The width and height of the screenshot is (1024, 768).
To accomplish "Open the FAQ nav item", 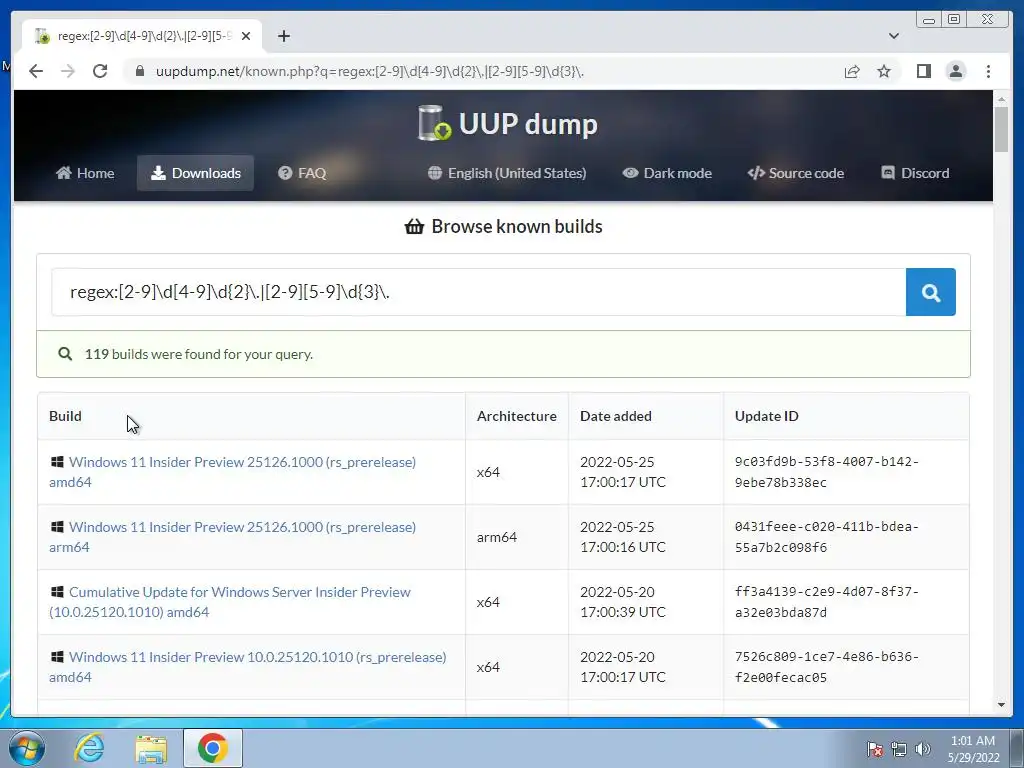I will click(302, 173).
